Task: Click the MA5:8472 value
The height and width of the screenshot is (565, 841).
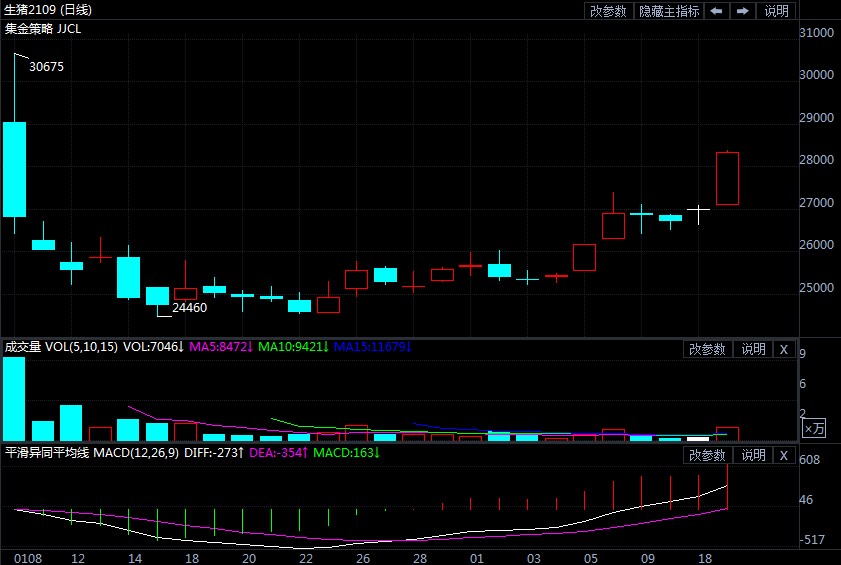Action: 220,347
